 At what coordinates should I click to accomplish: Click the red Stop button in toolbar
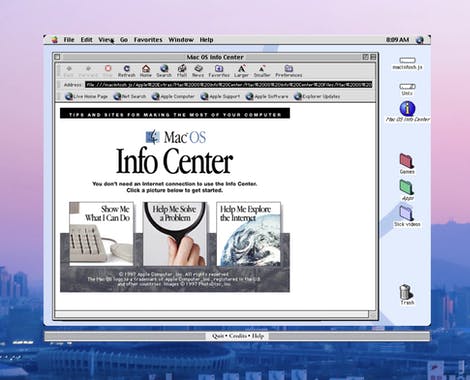(108, 71)
